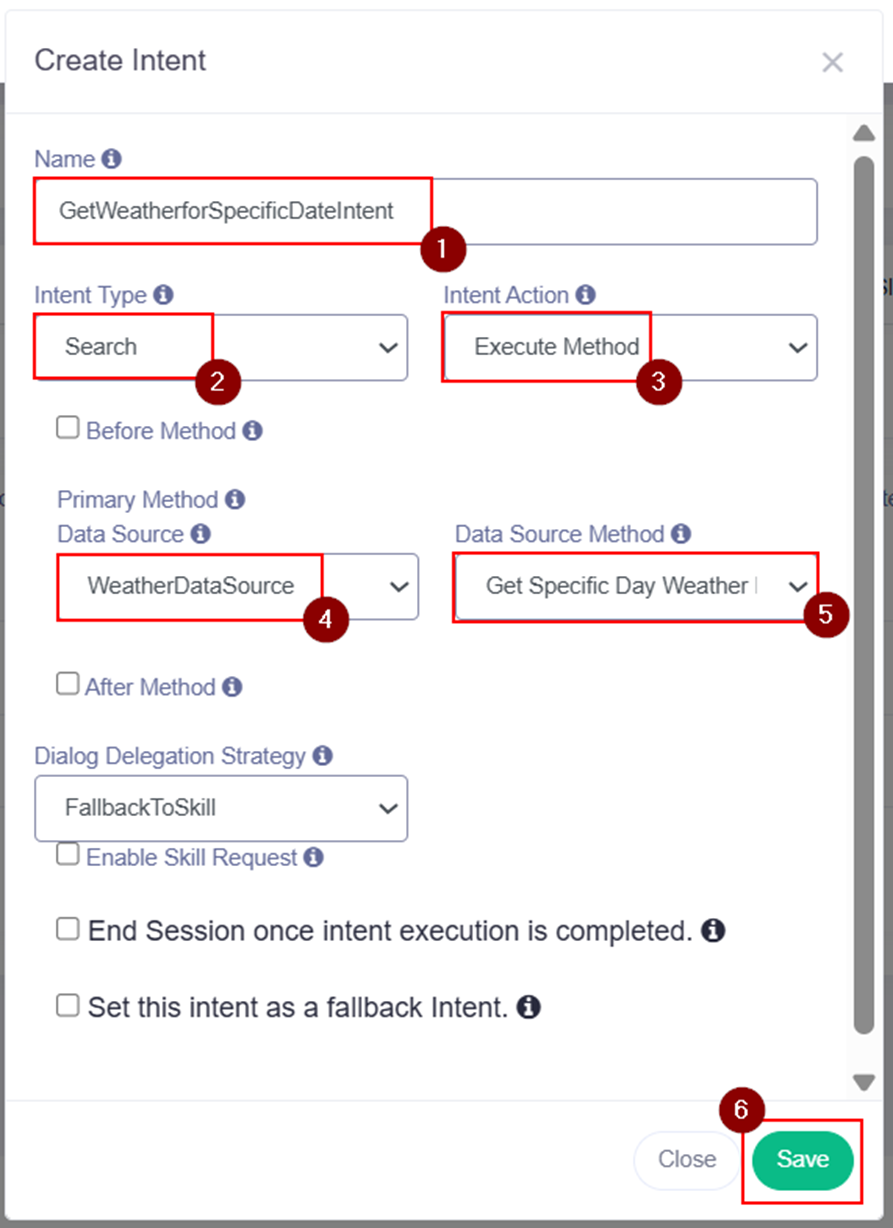This screenshot has width=893, height=1228.
Task: Expand the Intent Action Execute Method dropdown
Action: 630,347
